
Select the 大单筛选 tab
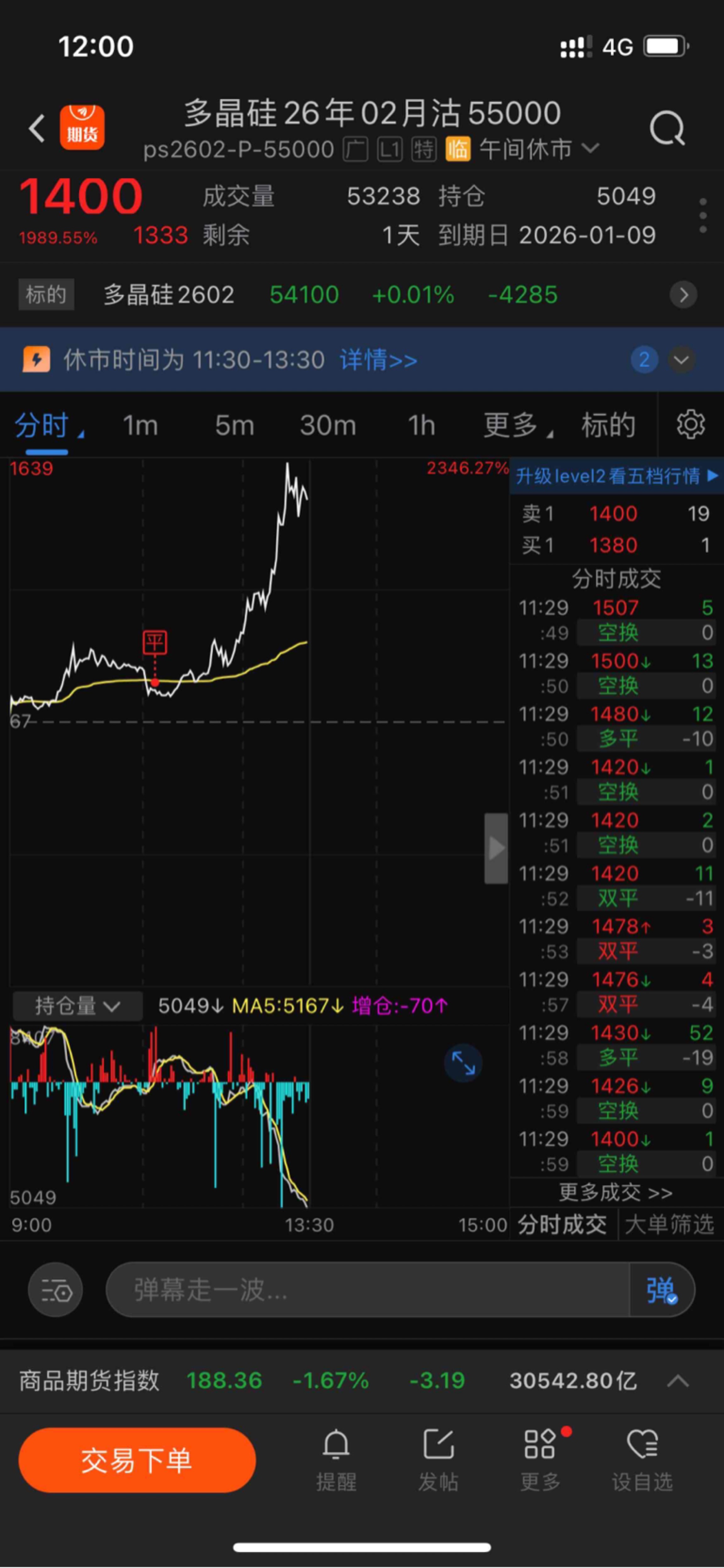669,1225
